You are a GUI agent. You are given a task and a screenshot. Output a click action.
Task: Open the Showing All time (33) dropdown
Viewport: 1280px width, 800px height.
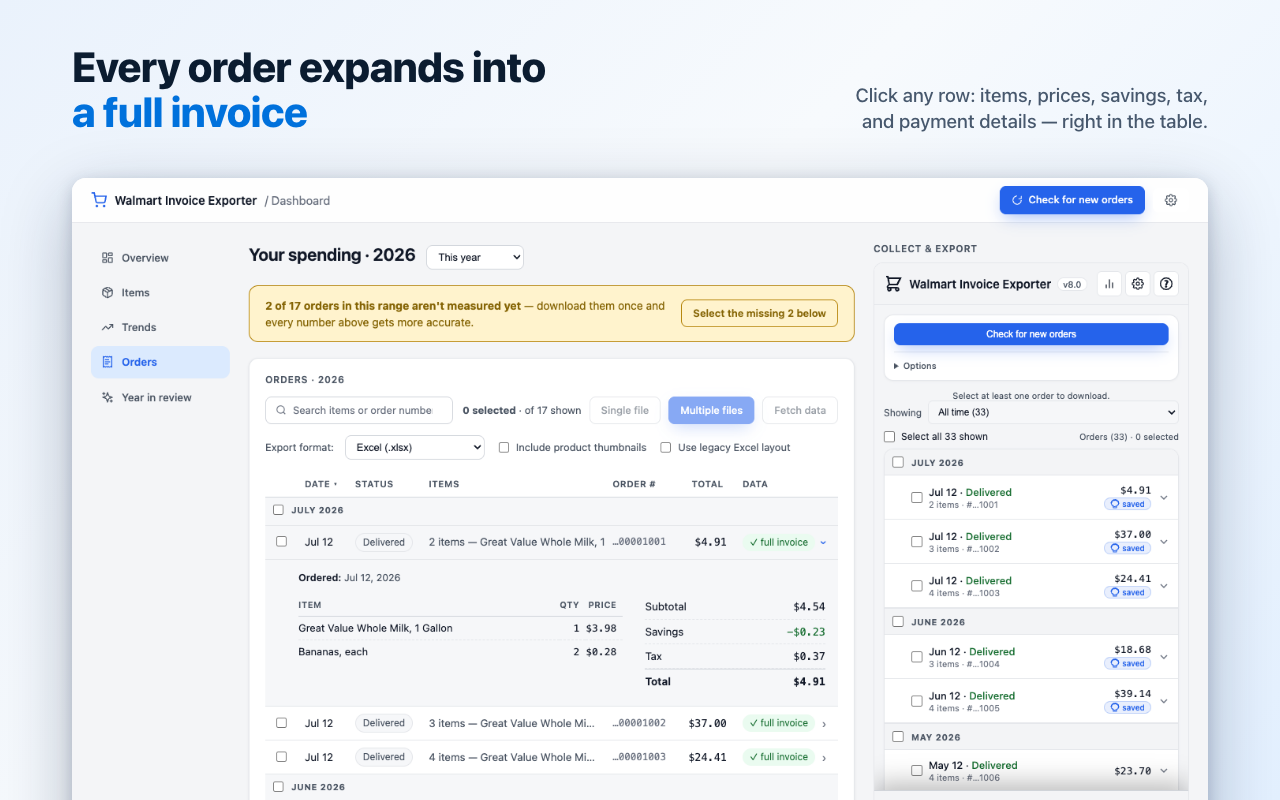click(1053, 412)
